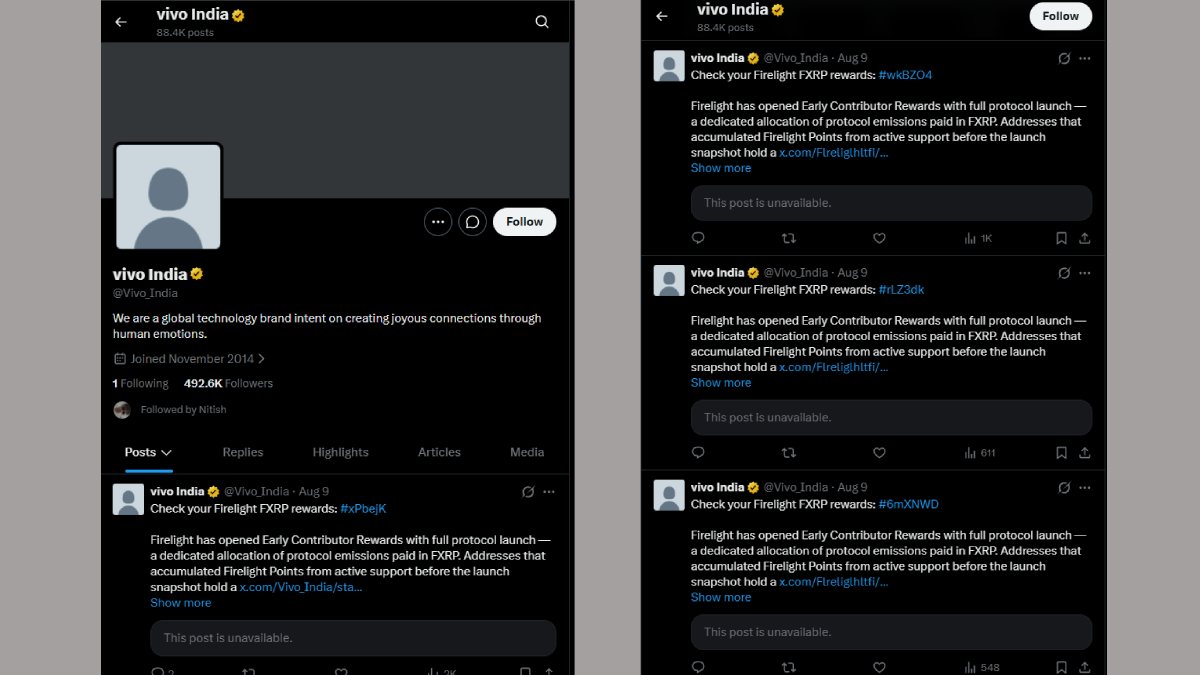This screenshot has height=675, width=1200.
Task: Click unavailable post box under #rLZ3dk
Action: (891, 418)
